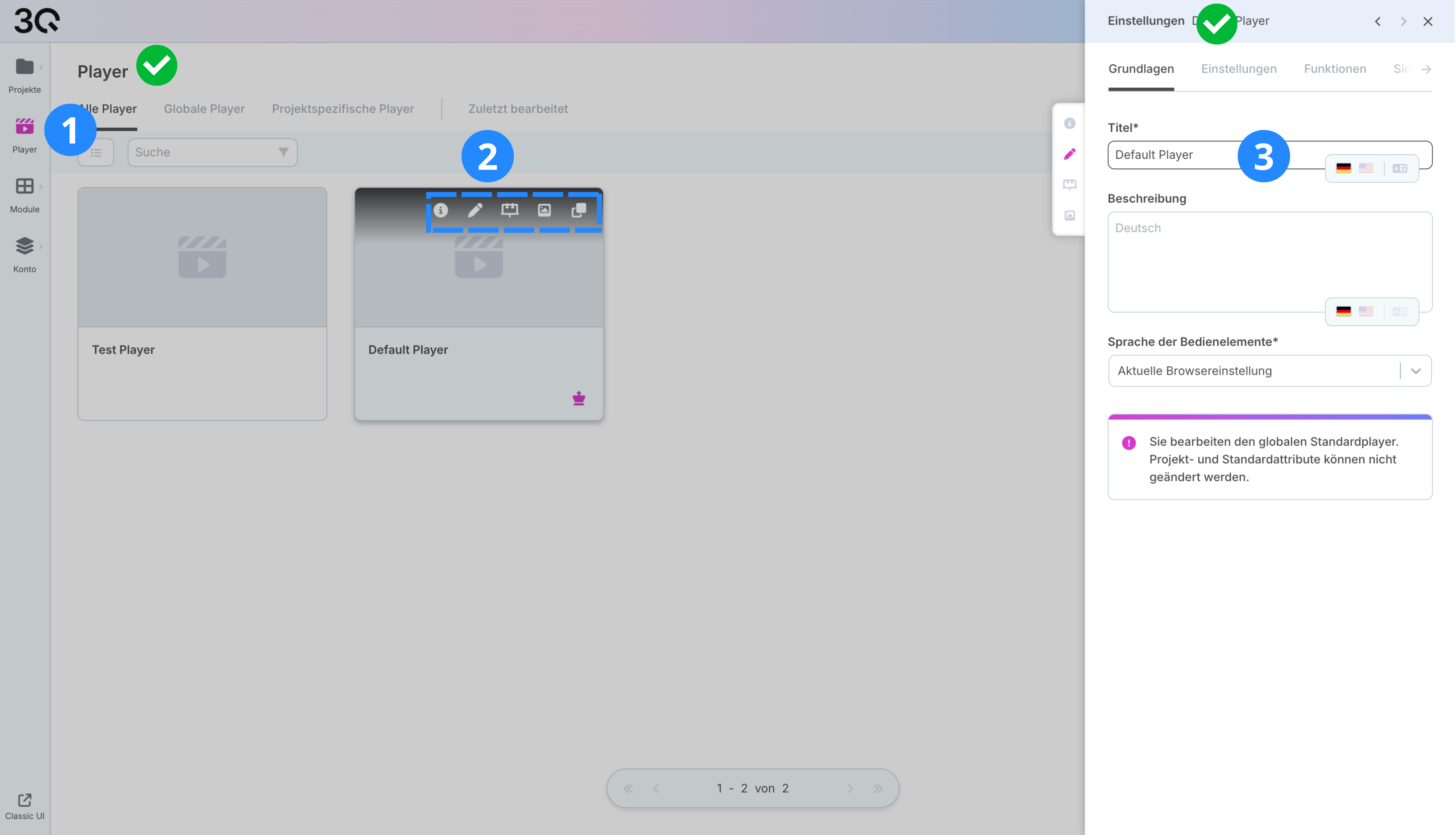
Task: Open Zuletzt bearbeitet view
Action: (x=518, y=109)
